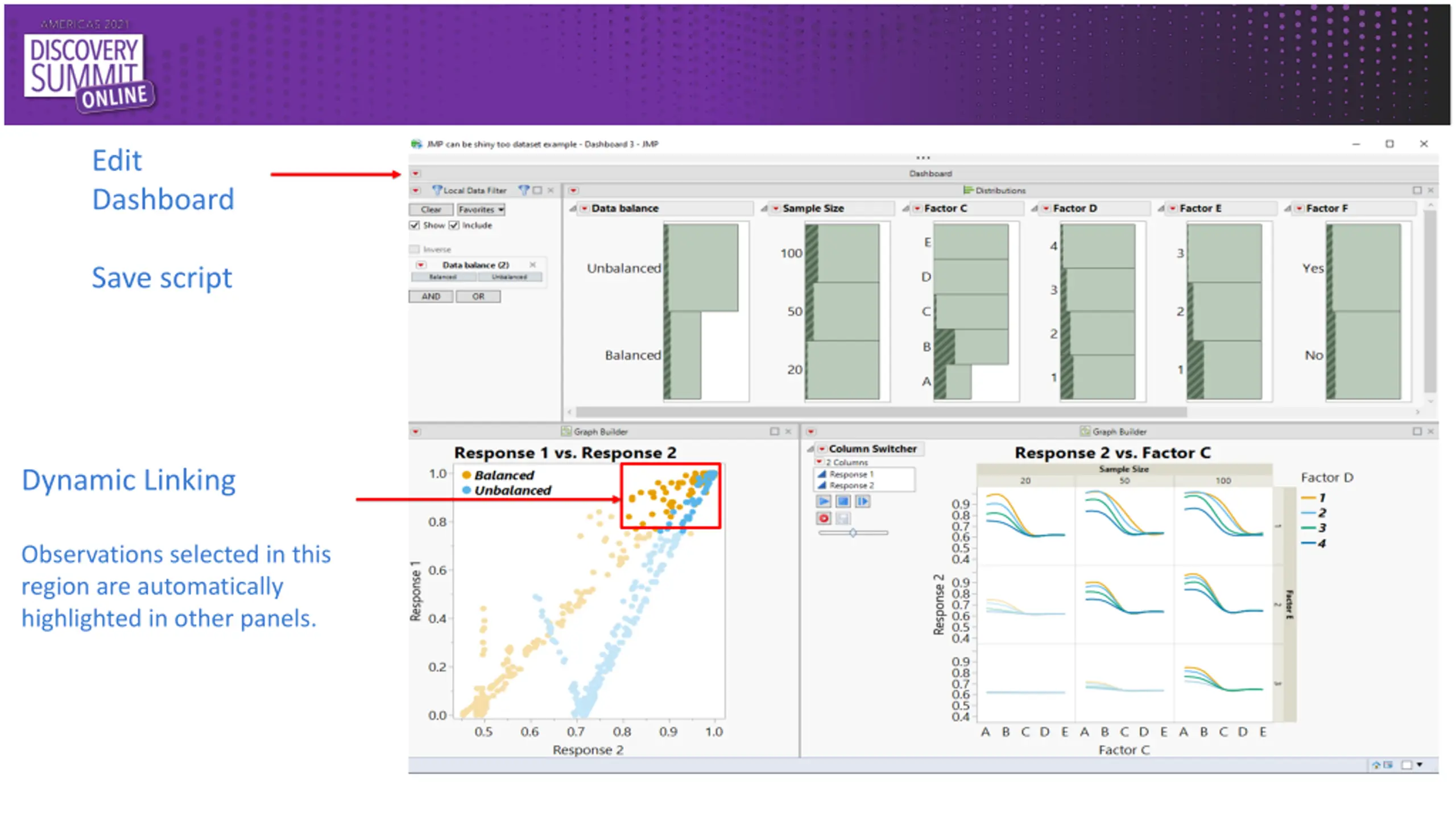This screenshot has height=818, width=1456.
Task: Click the red record button
Action: click(823, 518)
